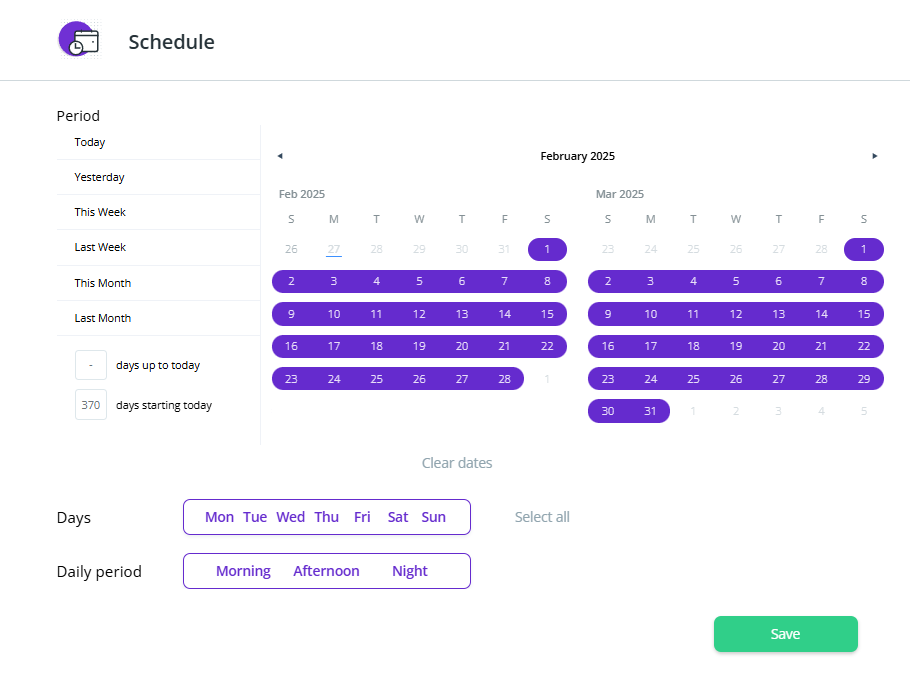Viewport: 910px width, 676px height.
Task: Choose the Last Week period preset
Action: (100, 247)
